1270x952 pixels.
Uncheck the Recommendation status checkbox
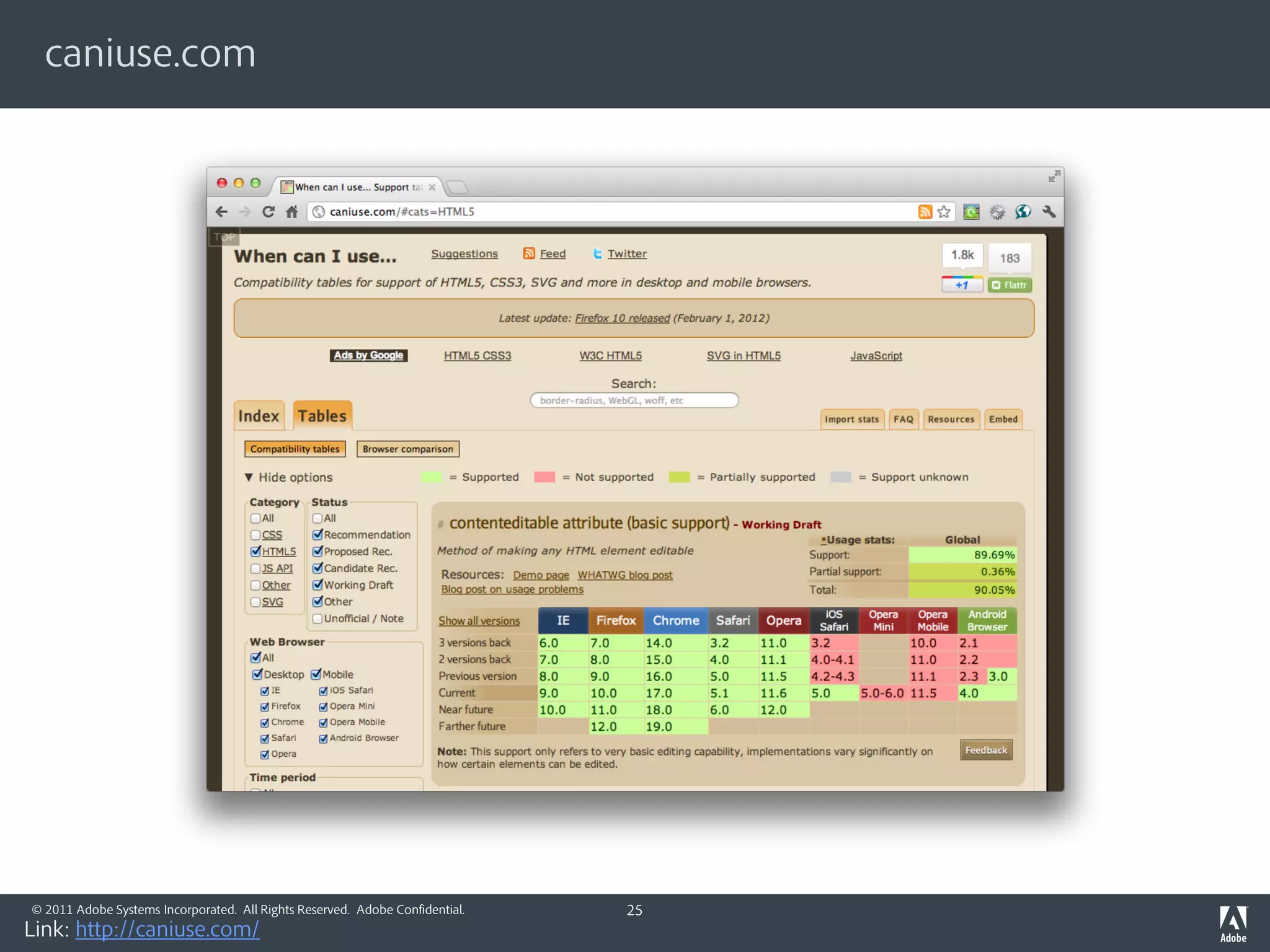[x=317, y=534]
